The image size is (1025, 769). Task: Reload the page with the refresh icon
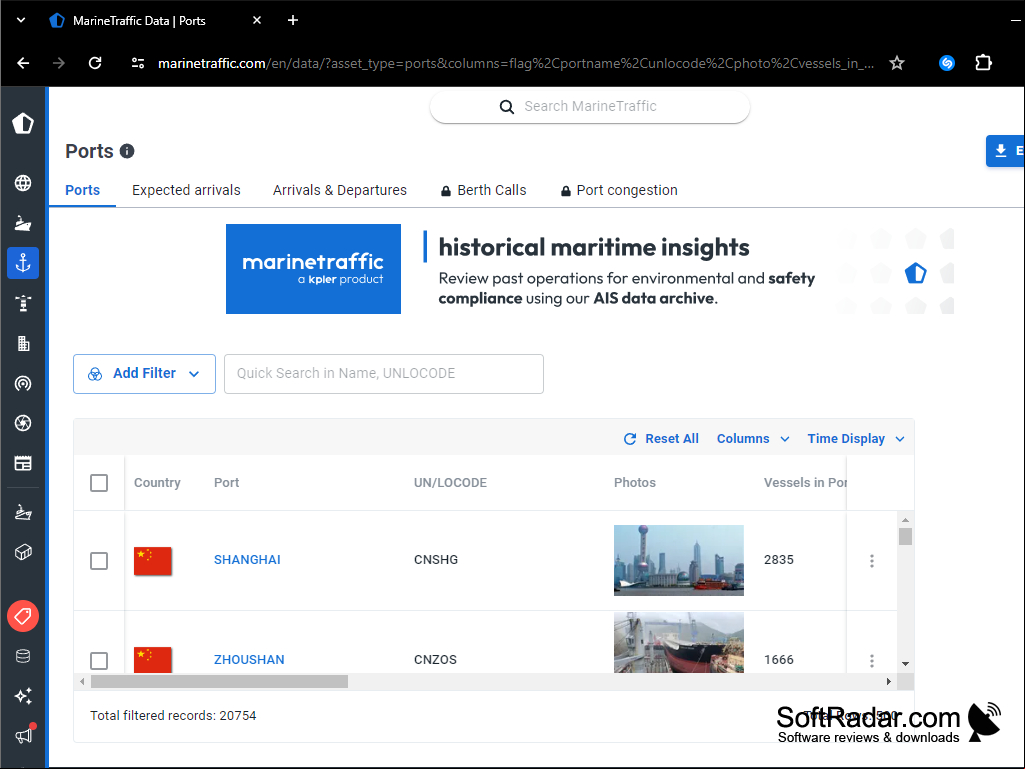[x=95, y=63]
